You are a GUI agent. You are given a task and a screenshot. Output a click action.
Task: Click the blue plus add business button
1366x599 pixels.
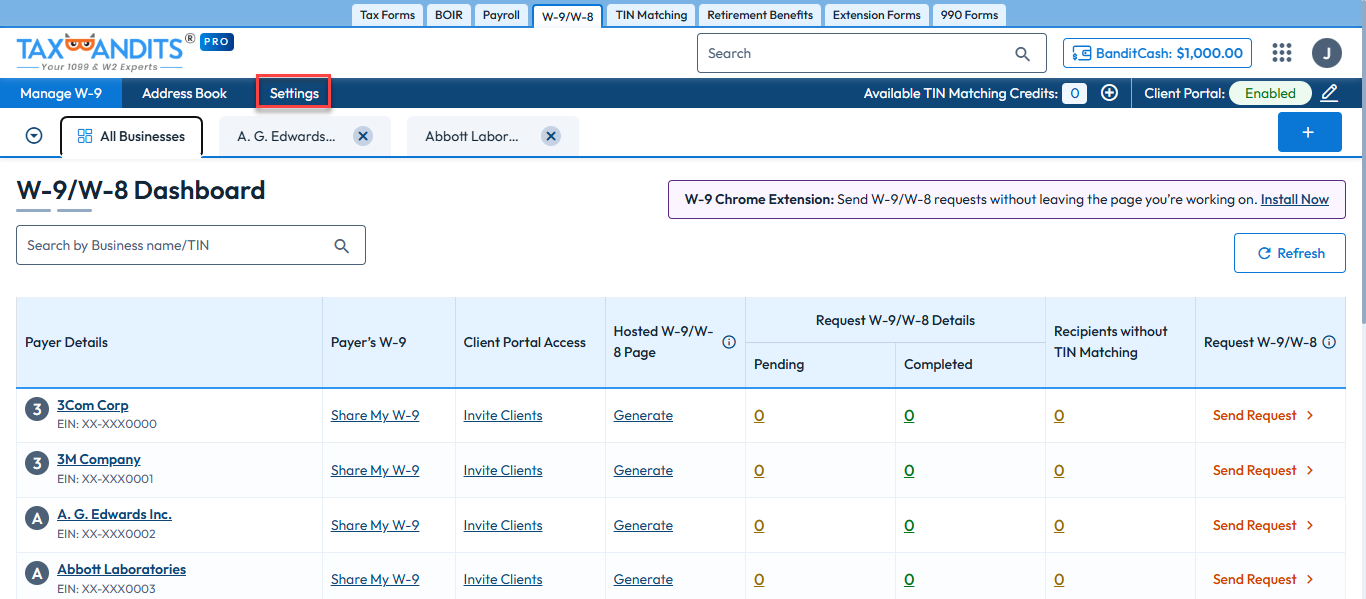tap(1310, 132)
